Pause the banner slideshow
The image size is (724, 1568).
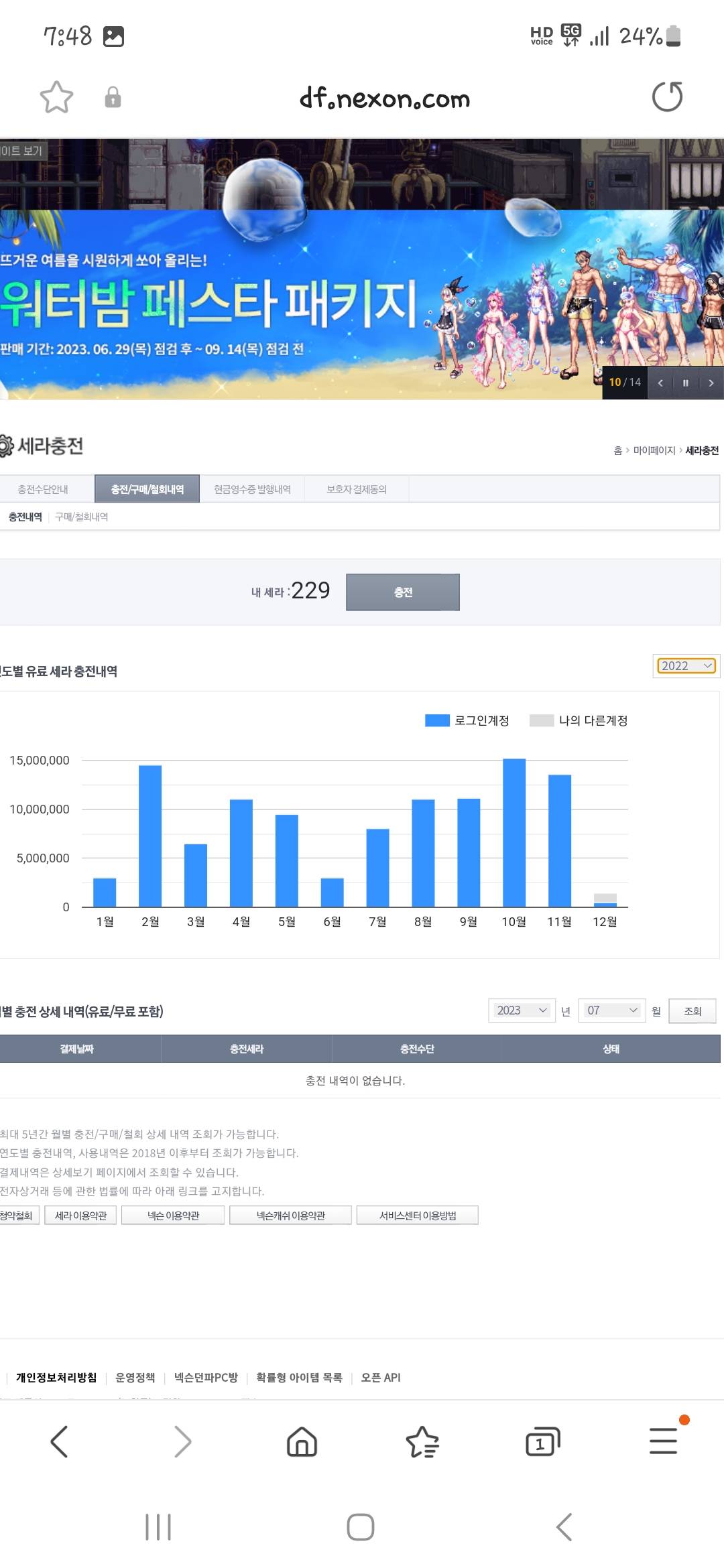686,383
